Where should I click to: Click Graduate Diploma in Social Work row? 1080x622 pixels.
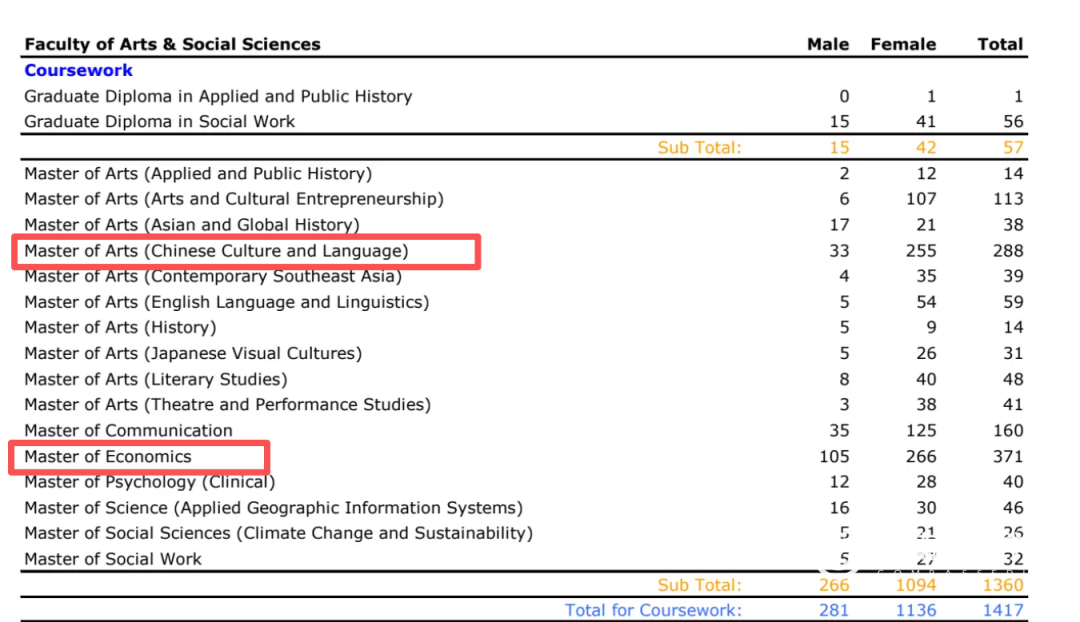click(160, 122)
